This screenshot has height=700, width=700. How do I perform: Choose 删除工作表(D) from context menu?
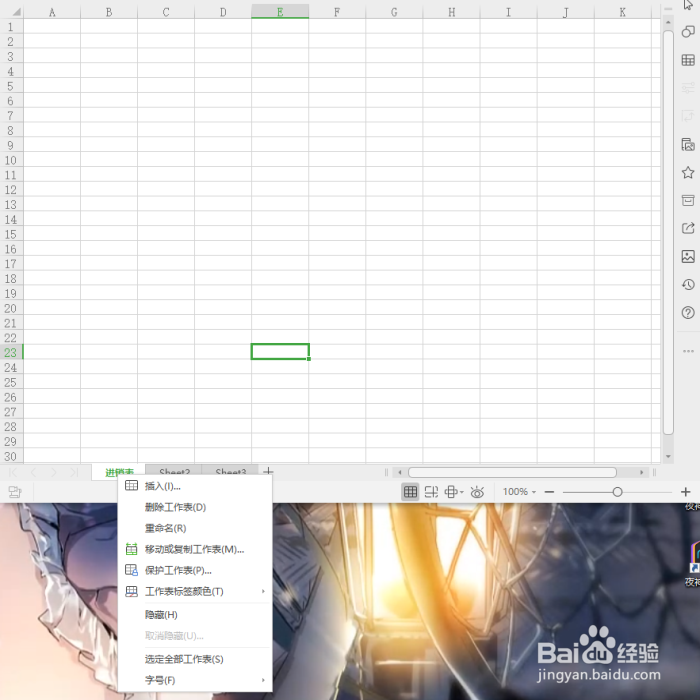195,507
